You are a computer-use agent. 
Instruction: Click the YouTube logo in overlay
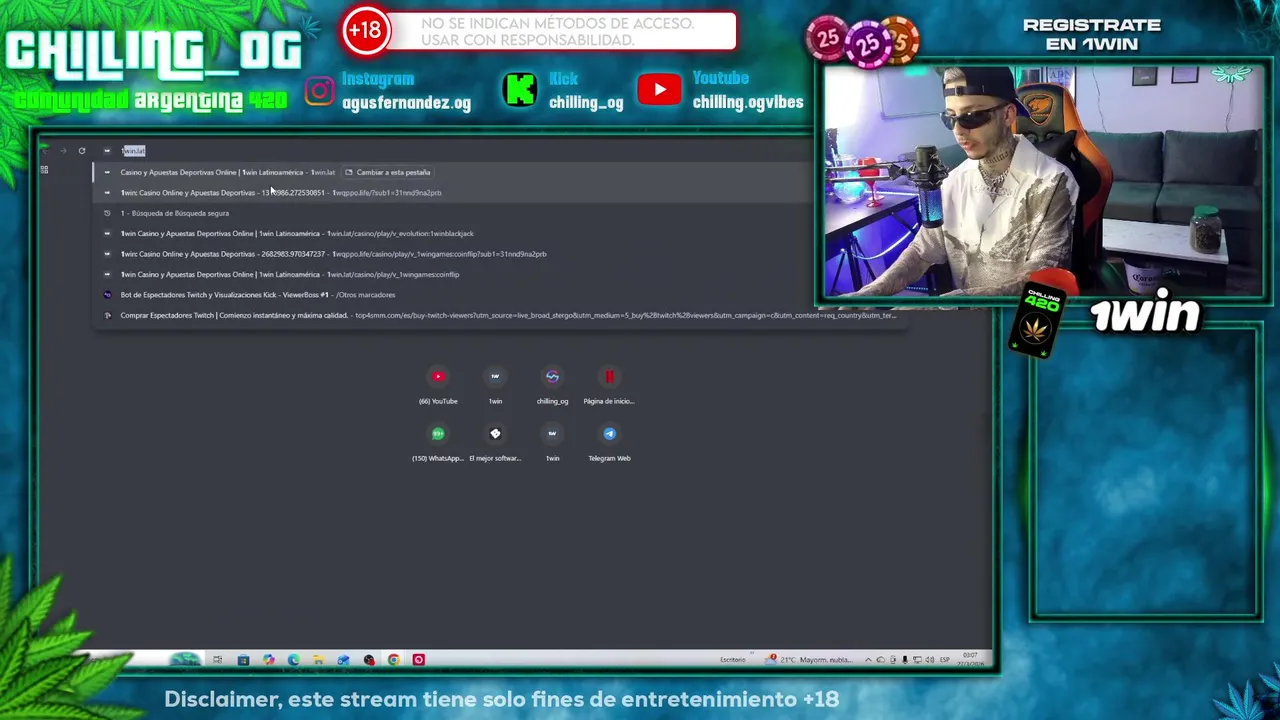659,90
